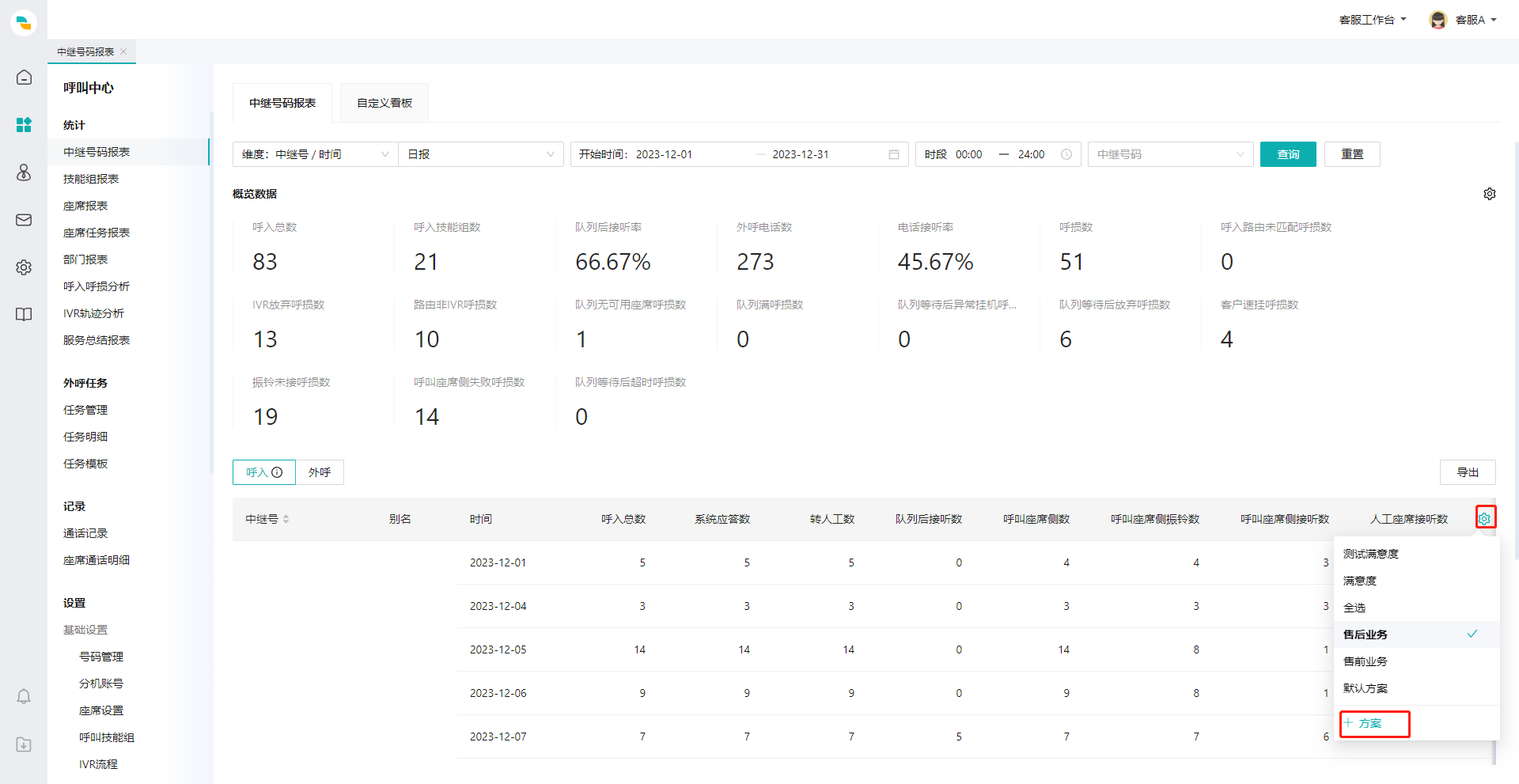The image size is (1519, 784).
Task: Open the knowledge book icon in left rail
Action: coord(24,315)
